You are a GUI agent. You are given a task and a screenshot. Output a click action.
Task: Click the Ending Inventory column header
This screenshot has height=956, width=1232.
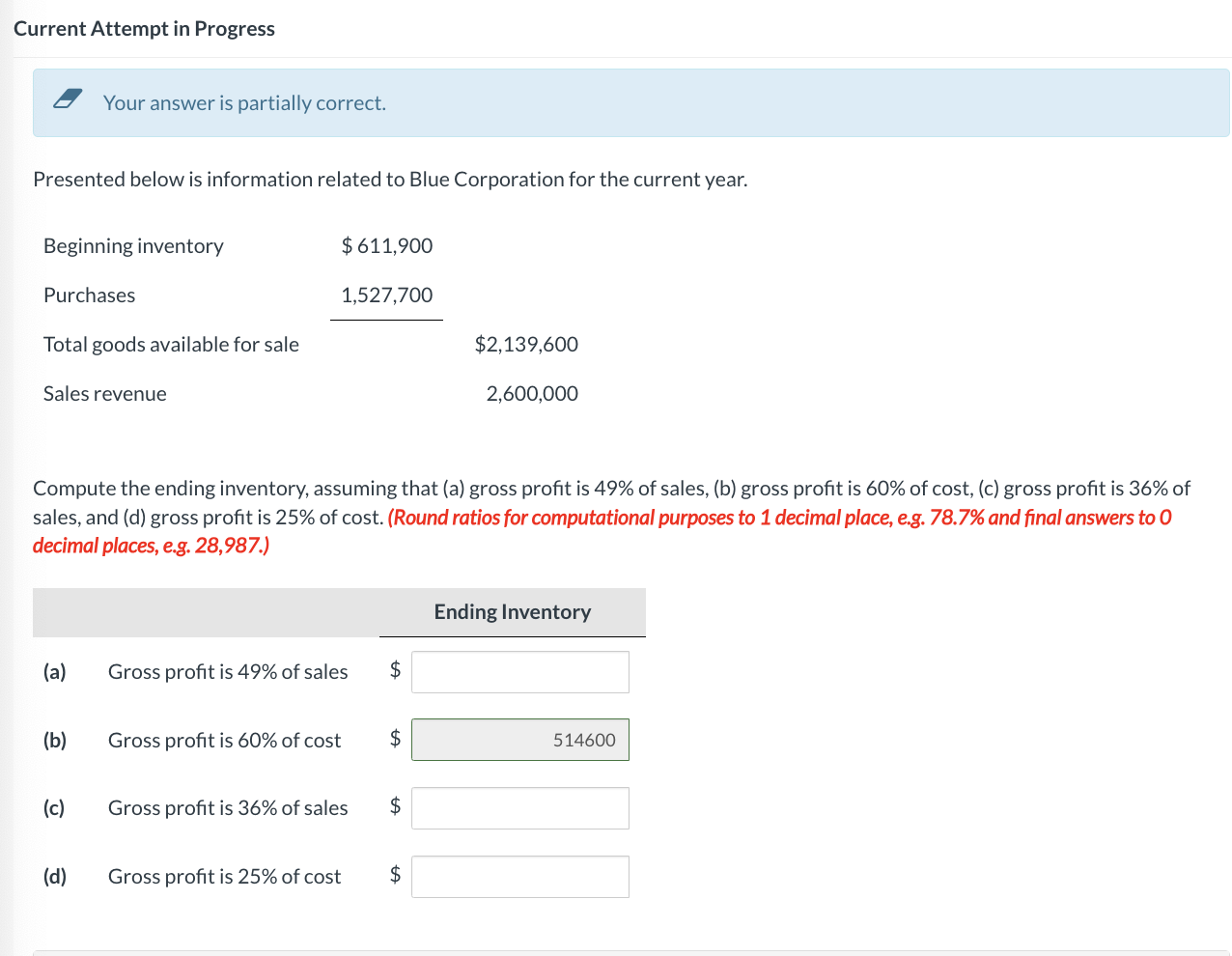[x=513, y=612]
